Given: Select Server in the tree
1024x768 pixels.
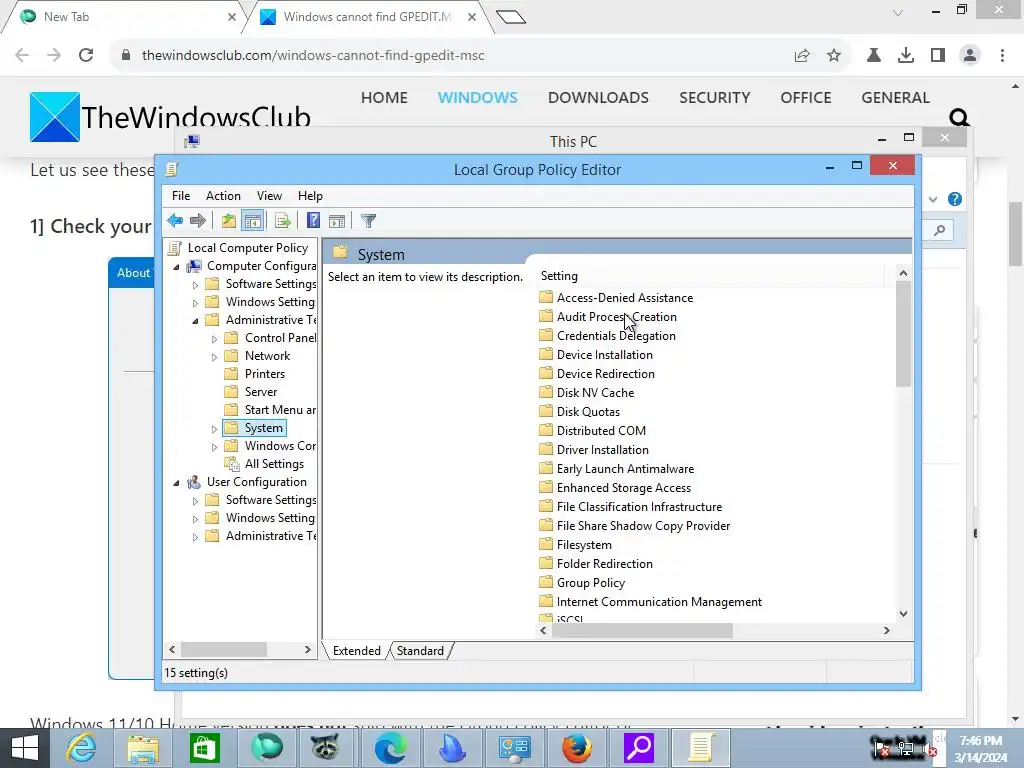Looking at the screenshot, I should [261, 392].
